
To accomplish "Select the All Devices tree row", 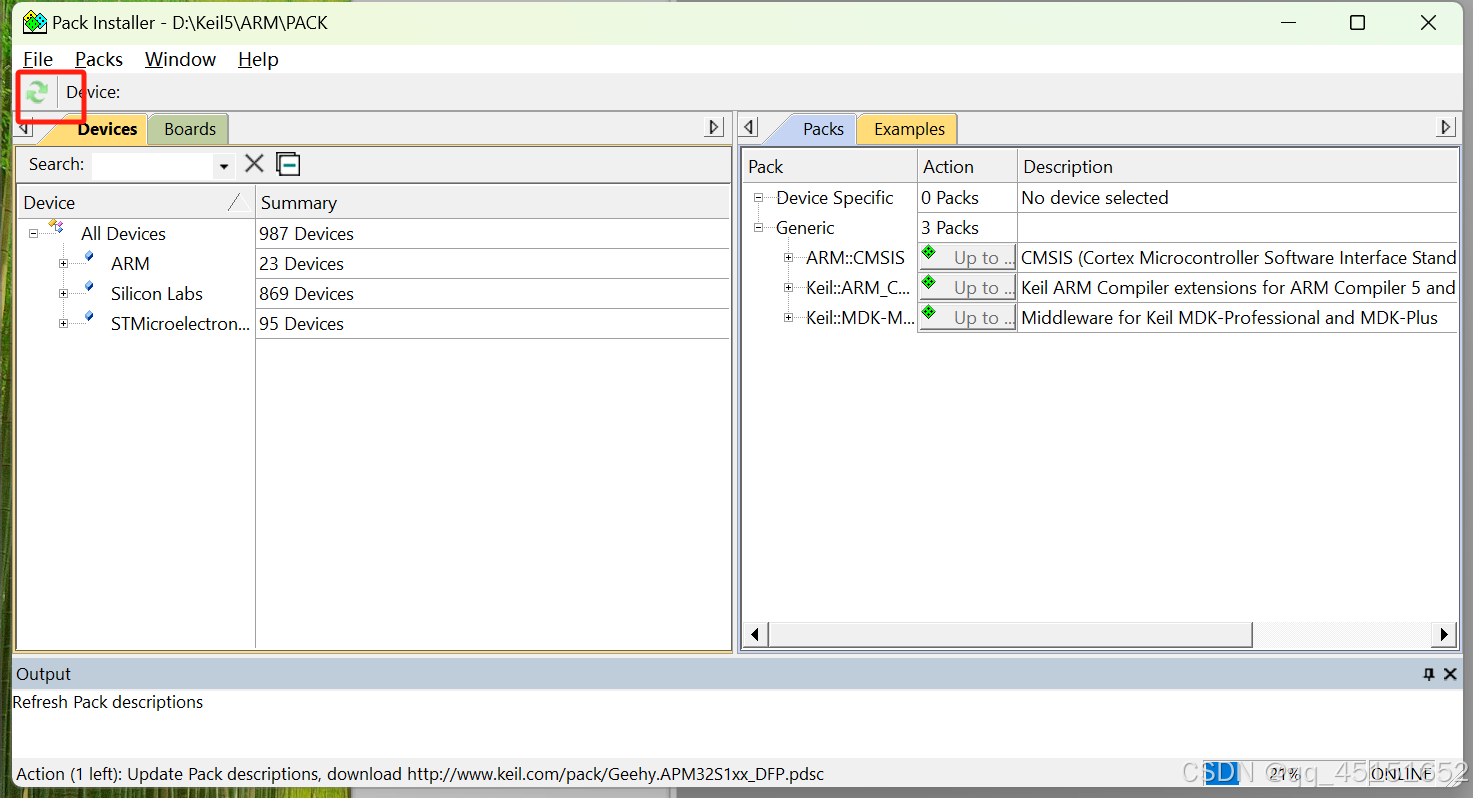I will [x=123, y=234].
